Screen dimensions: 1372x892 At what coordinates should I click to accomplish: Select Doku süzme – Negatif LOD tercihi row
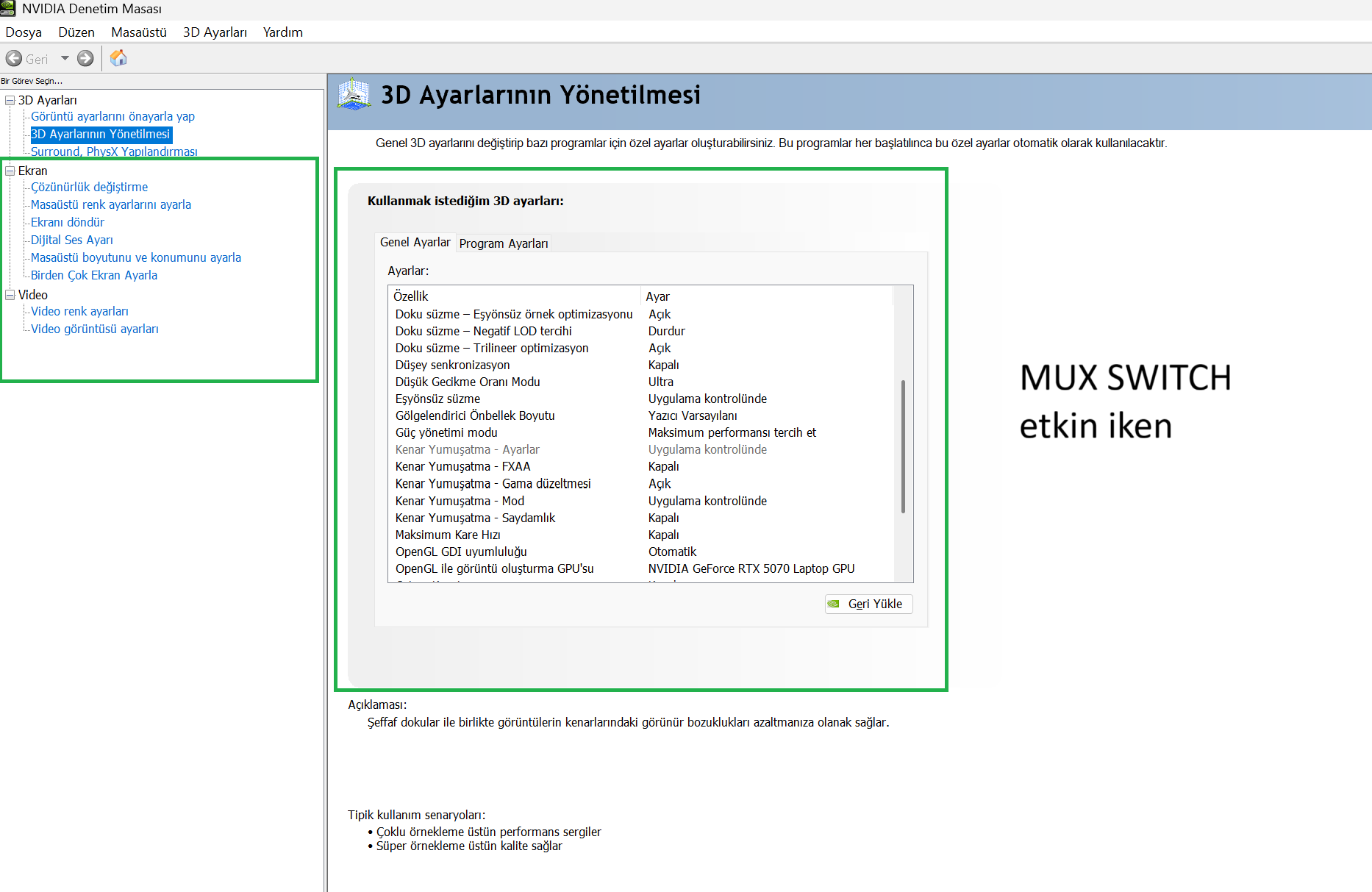(641, 331)
